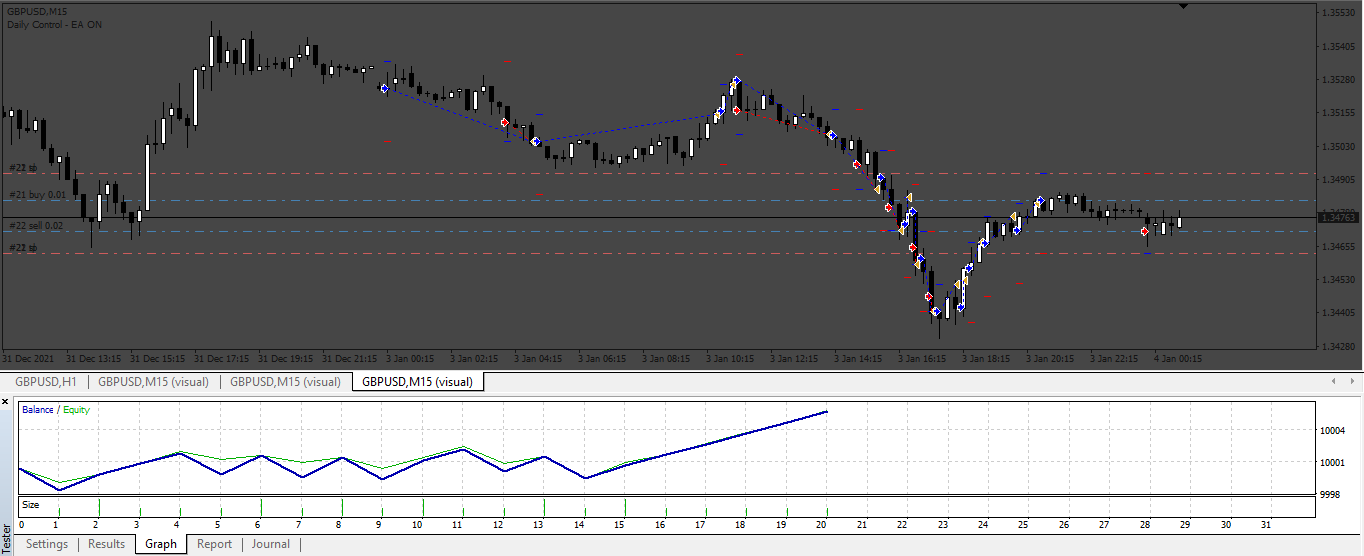Click the vertical Tester panel label

click(7, 537)
